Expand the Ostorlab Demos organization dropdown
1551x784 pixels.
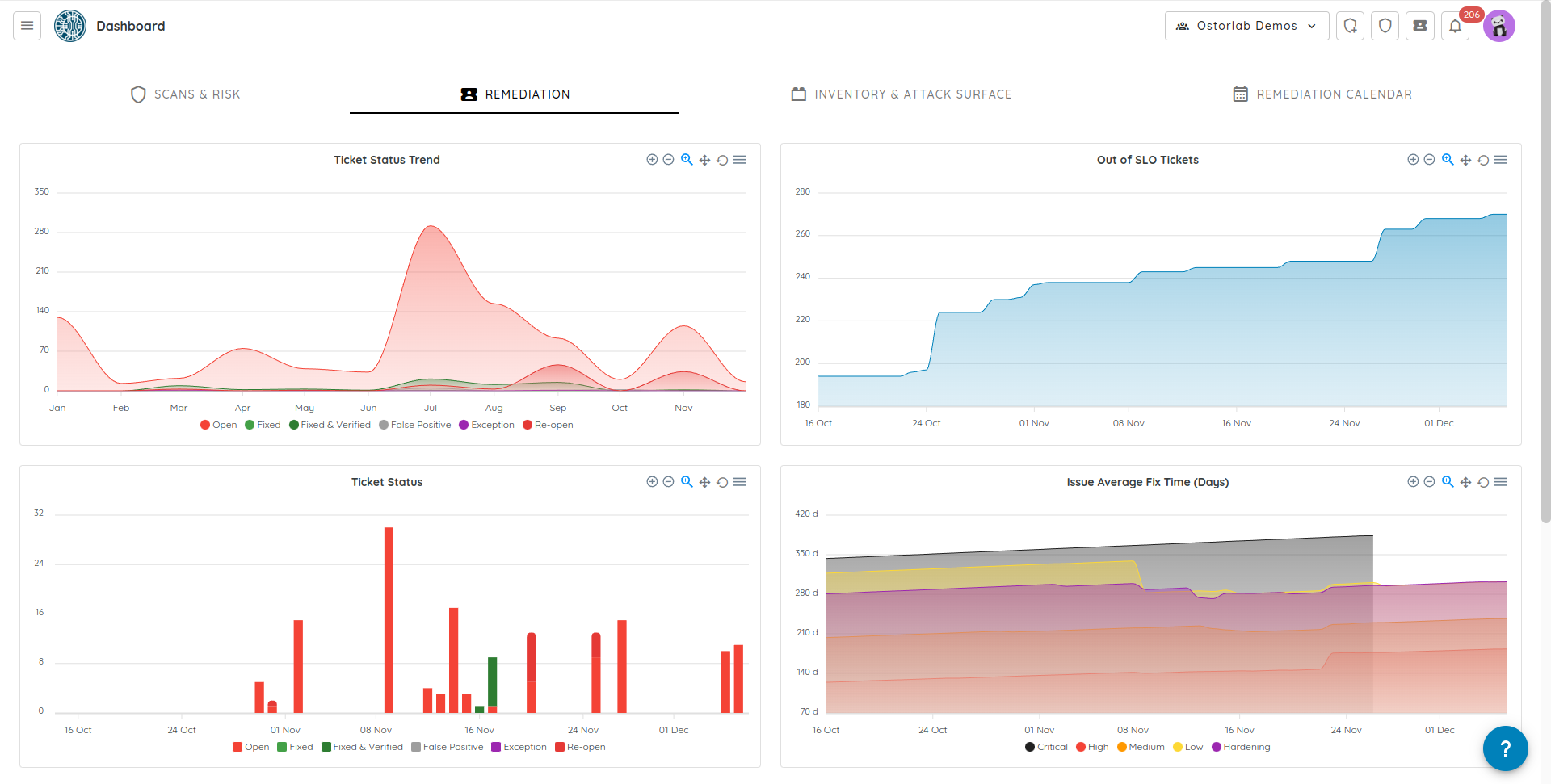(x=1246, y=26)
